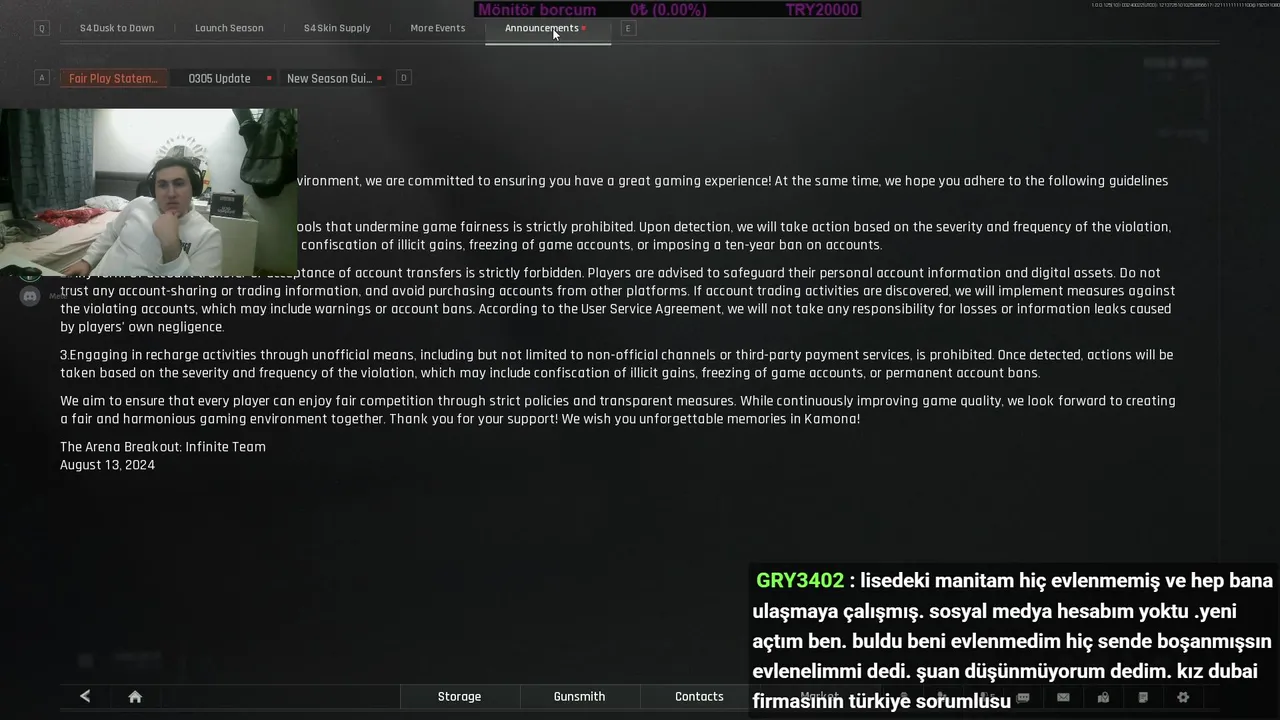Screen dimensions: 1280x720
Task: Open the Fair Play Statement announcement
Action: (113, 78)
